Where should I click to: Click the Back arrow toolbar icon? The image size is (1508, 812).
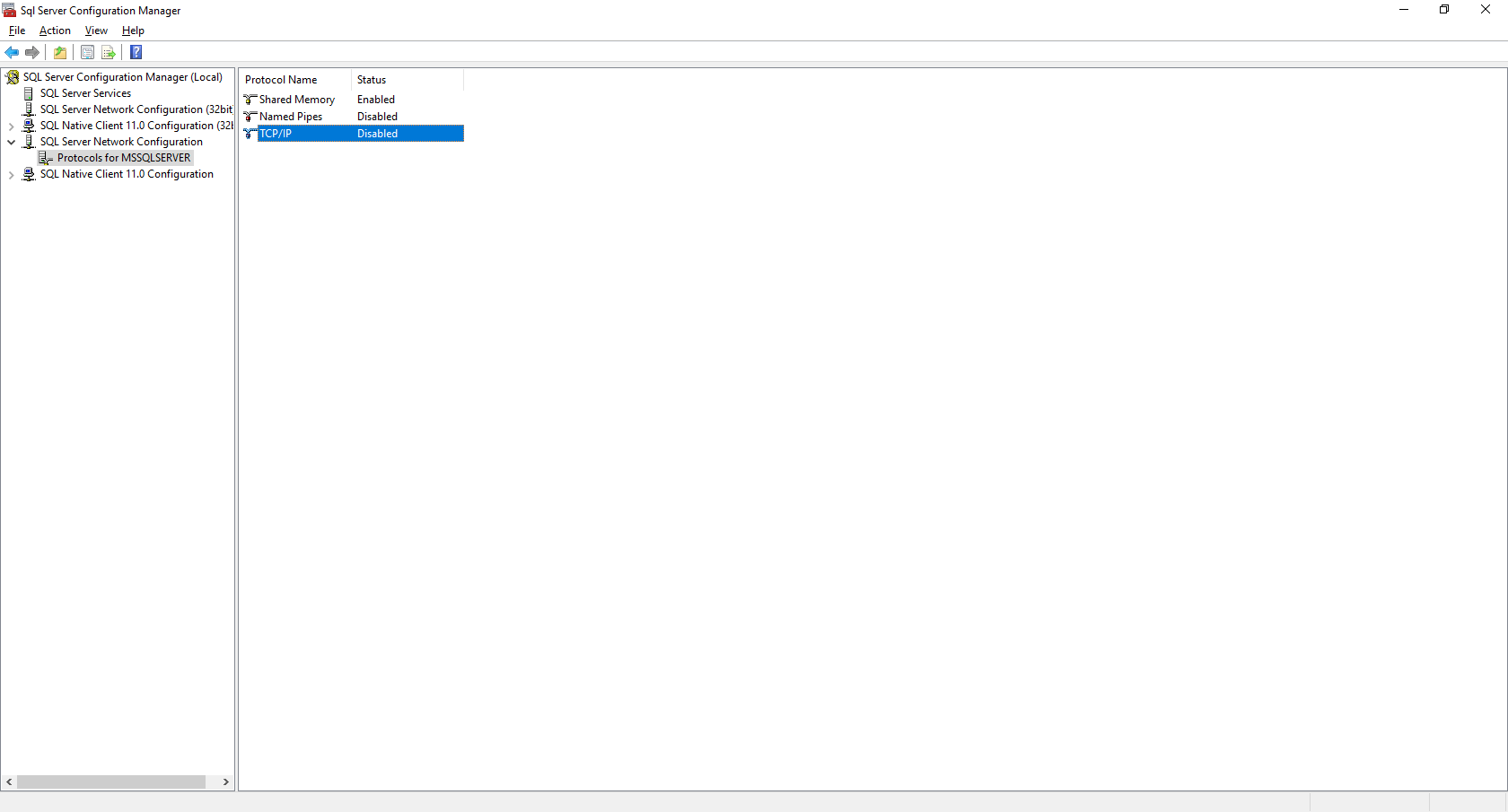pyautogui.click(x=12, y=53)
